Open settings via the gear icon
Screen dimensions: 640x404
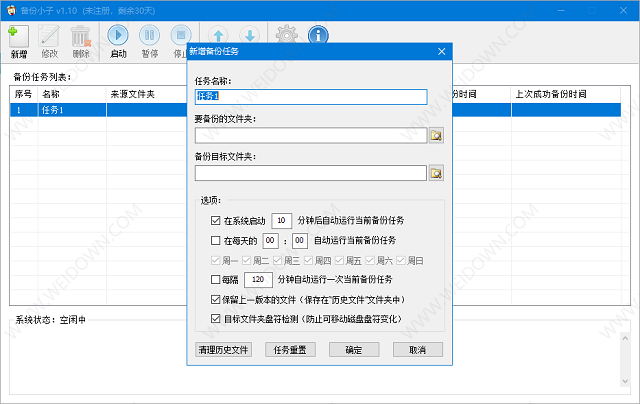click(287, 37)
